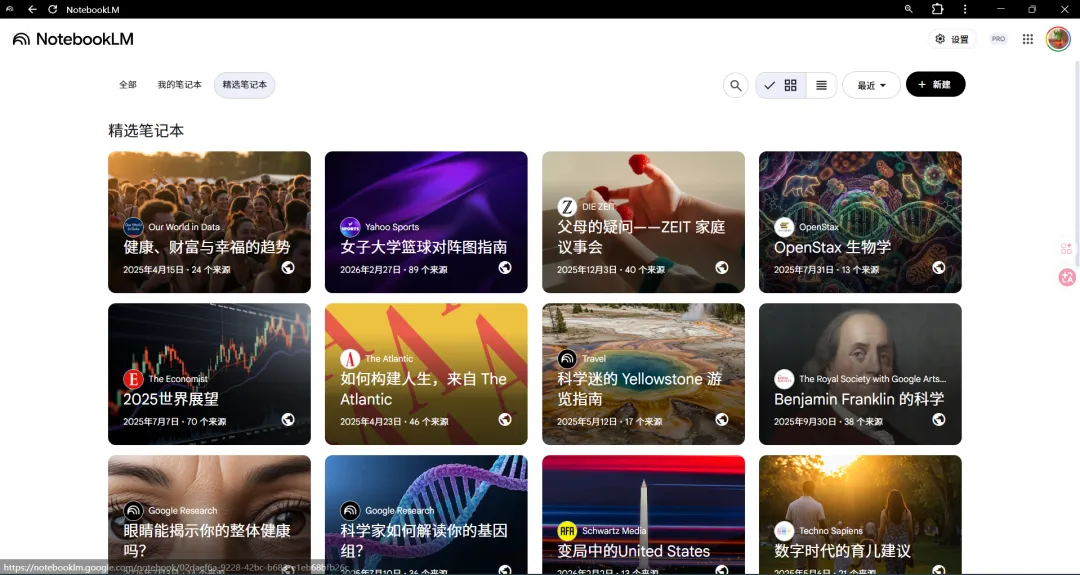Click the DIE ZEIT logo icon
Screen dimensions: 1080x575
[x=567, y=207]
